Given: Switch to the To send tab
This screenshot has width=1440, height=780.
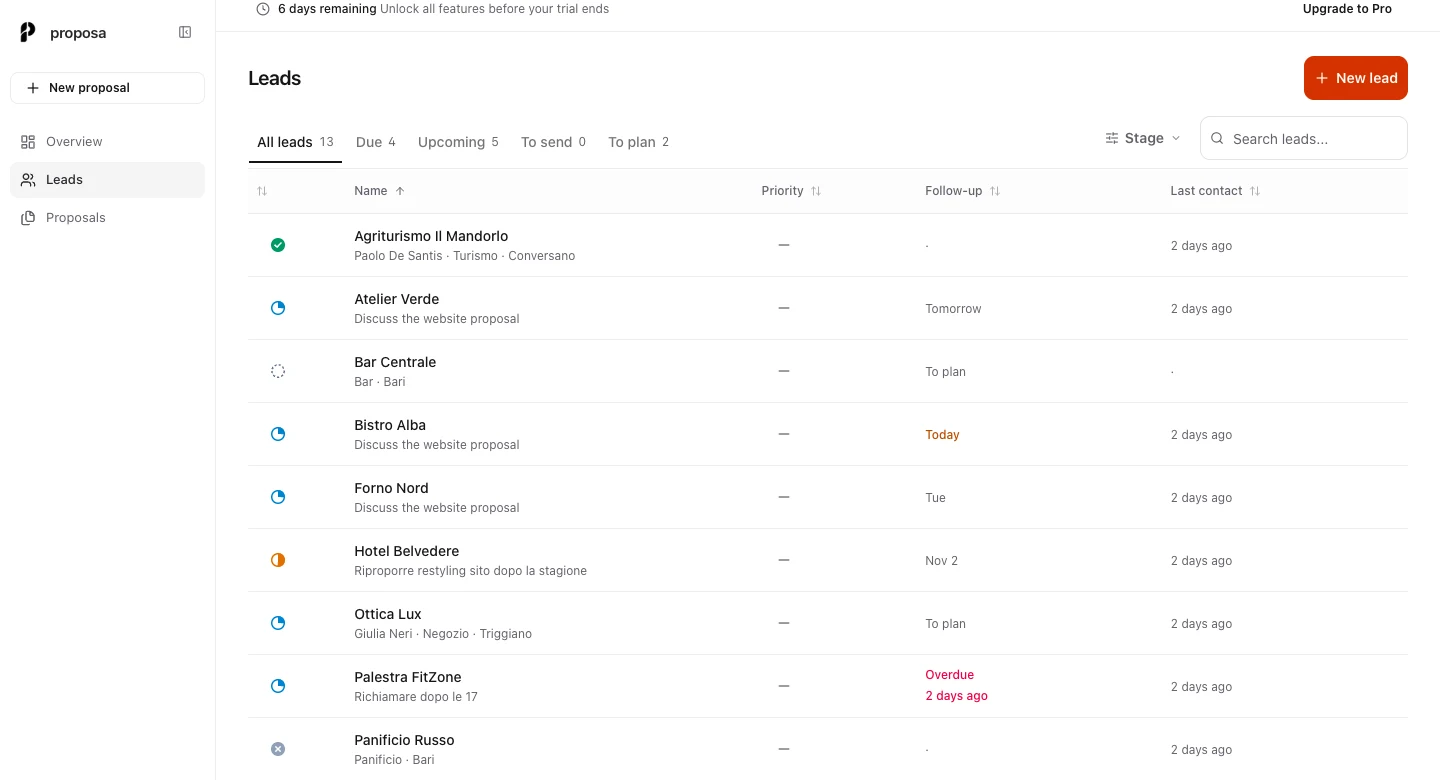Looking at the screenshot, I should [x=553, y=142].
